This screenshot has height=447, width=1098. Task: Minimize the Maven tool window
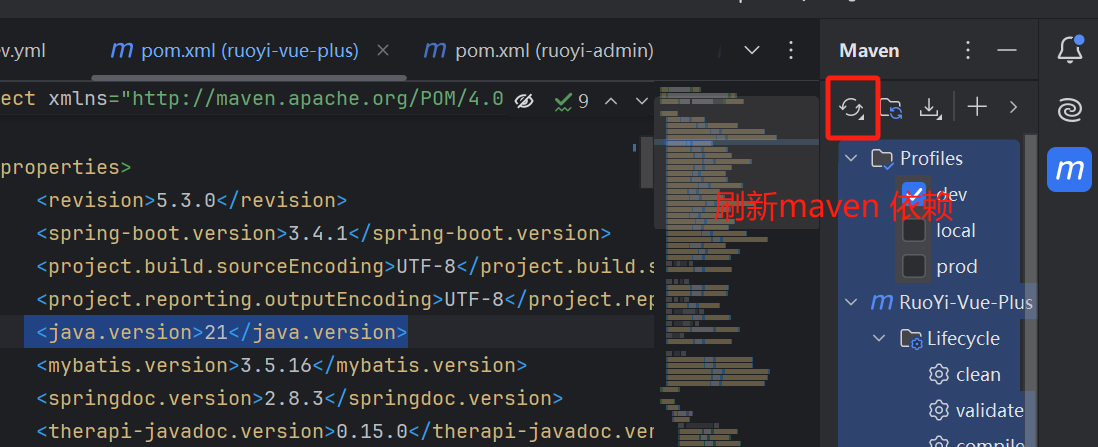point(1007,50)
